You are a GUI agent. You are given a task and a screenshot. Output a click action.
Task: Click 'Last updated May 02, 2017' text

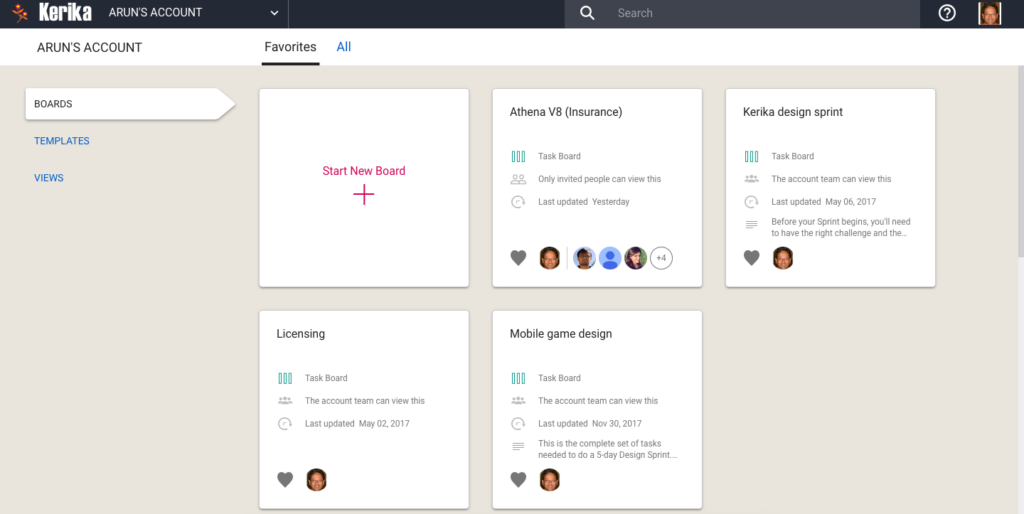coord(357,424)
